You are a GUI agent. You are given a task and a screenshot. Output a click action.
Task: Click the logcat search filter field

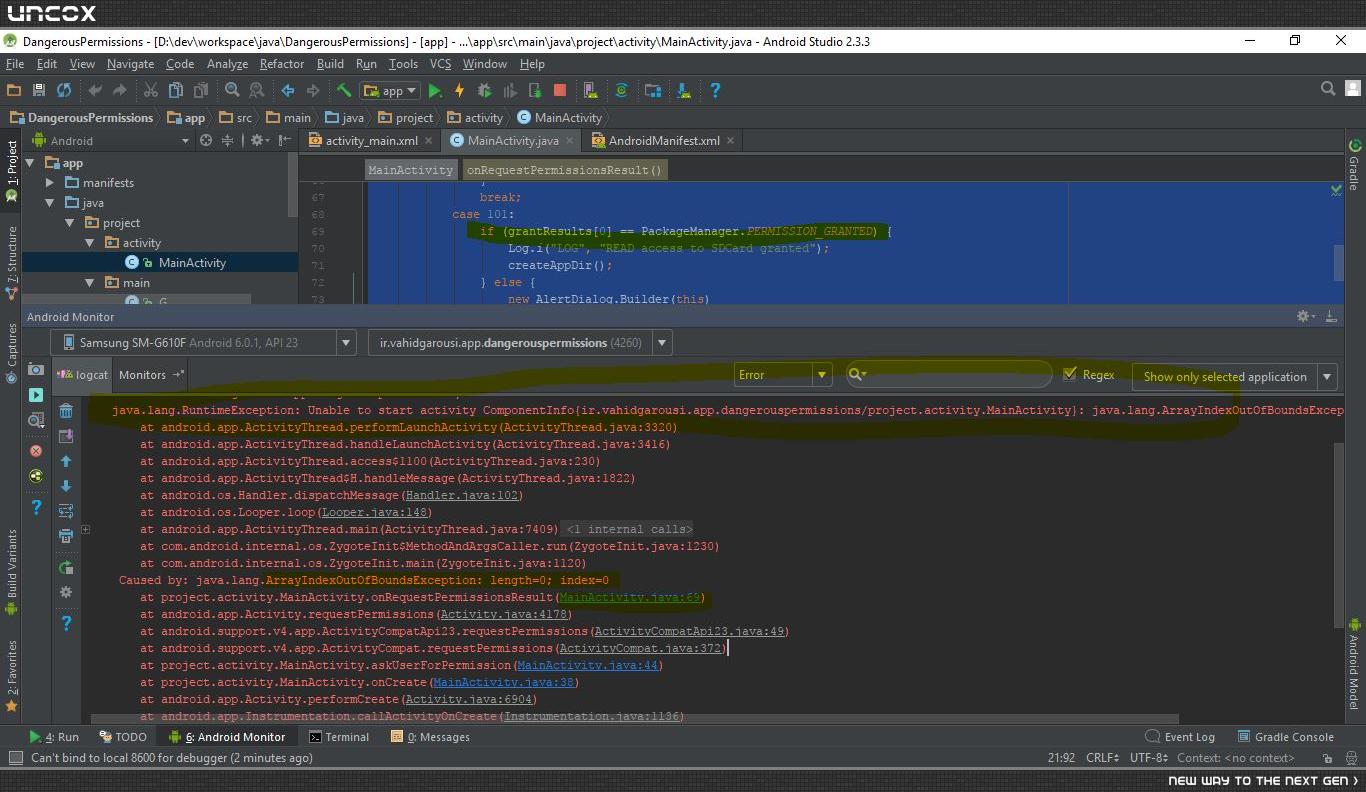point(947,374)
